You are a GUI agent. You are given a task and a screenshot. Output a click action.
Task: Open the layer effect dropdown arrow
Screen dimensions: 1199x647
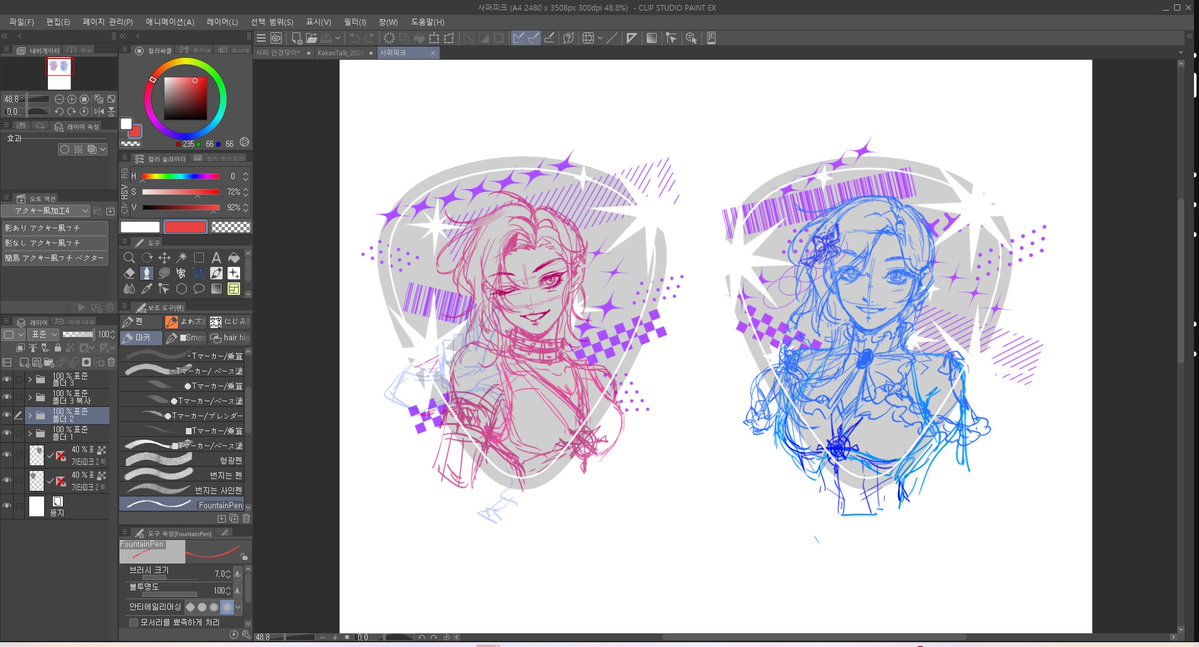pos(102,149)
